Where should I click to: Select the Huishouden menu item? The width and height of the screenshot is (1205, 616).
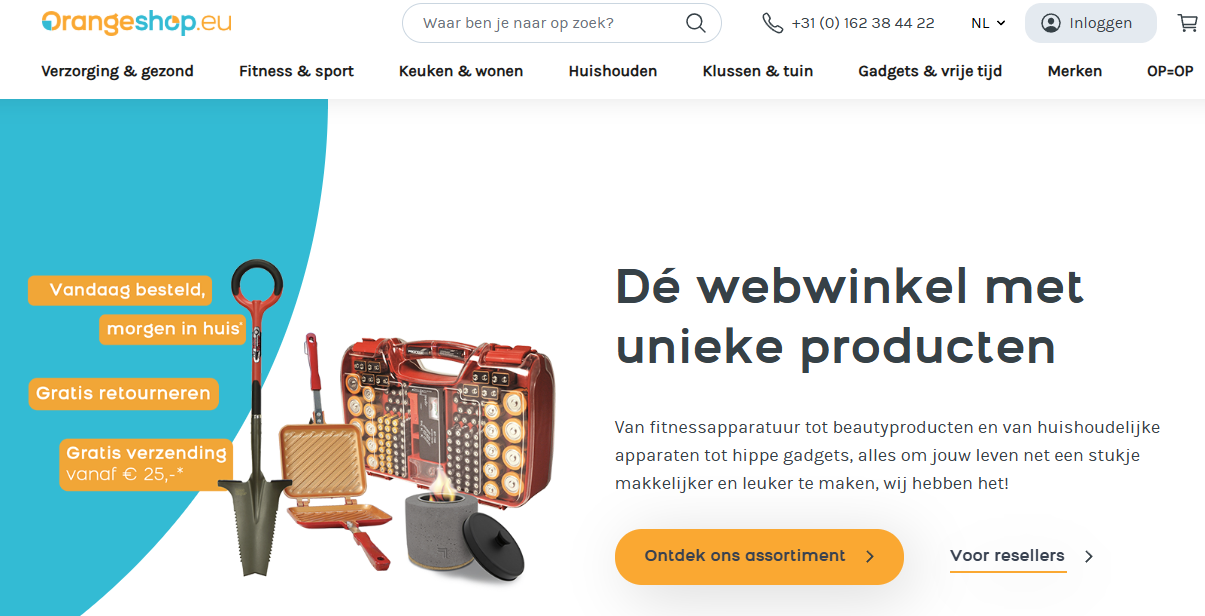[x=613, y=71]
